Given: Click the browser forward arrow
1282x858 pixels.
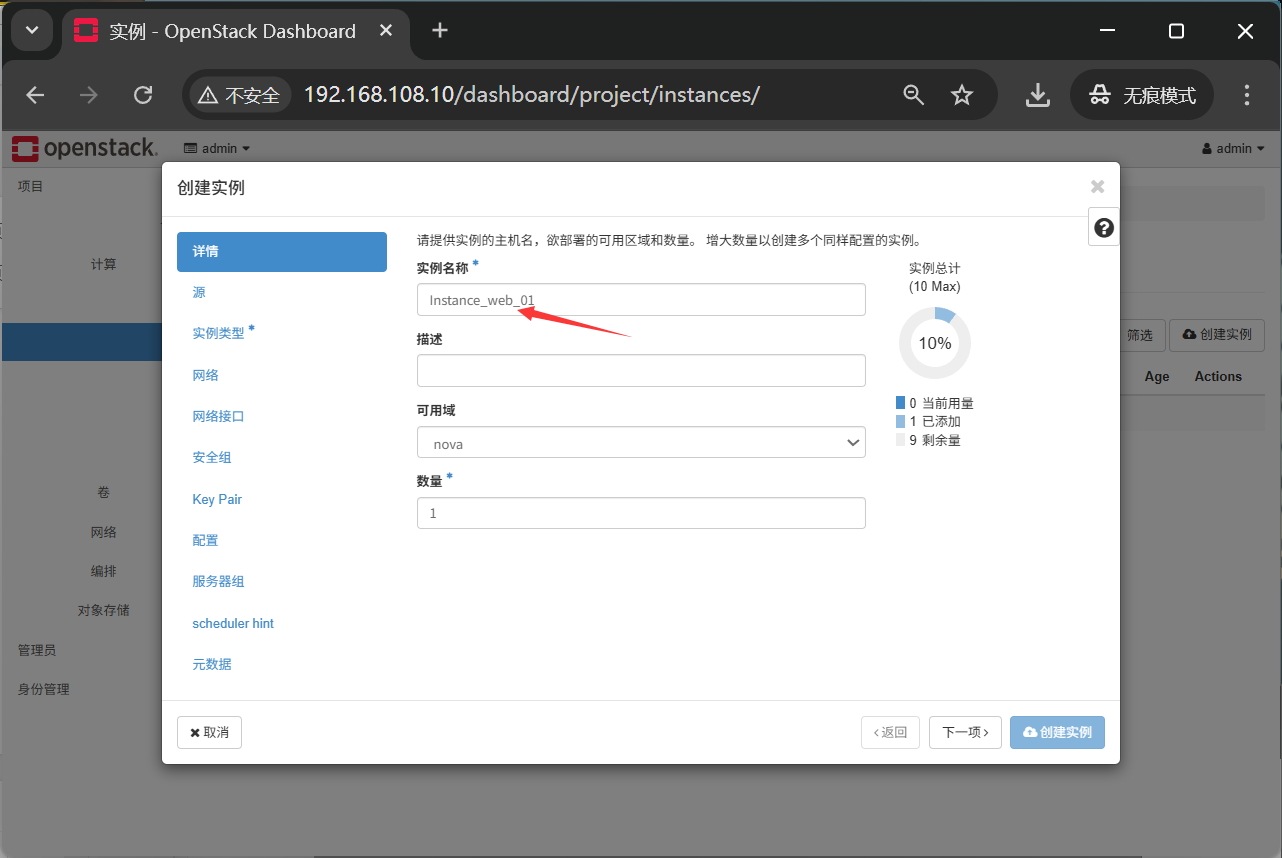Looking at the screenshot, I should pyautogui.click(x=89, y=95).
